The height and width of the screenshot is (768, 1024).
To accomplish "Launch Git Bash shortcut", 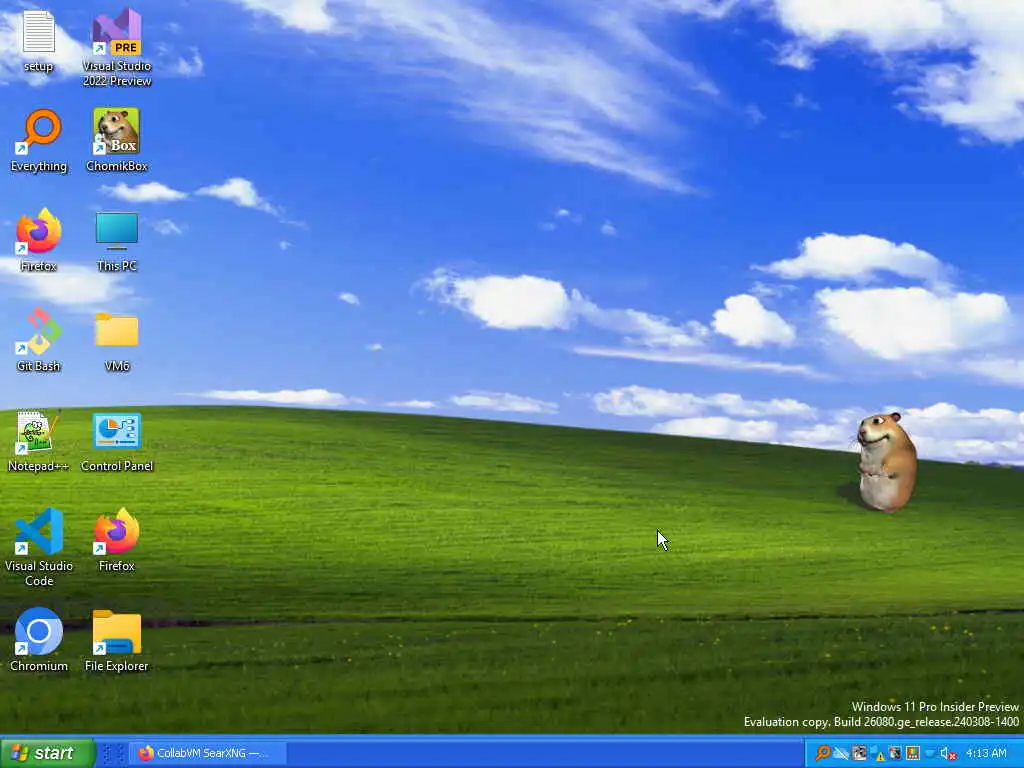I will click(39, 340).
